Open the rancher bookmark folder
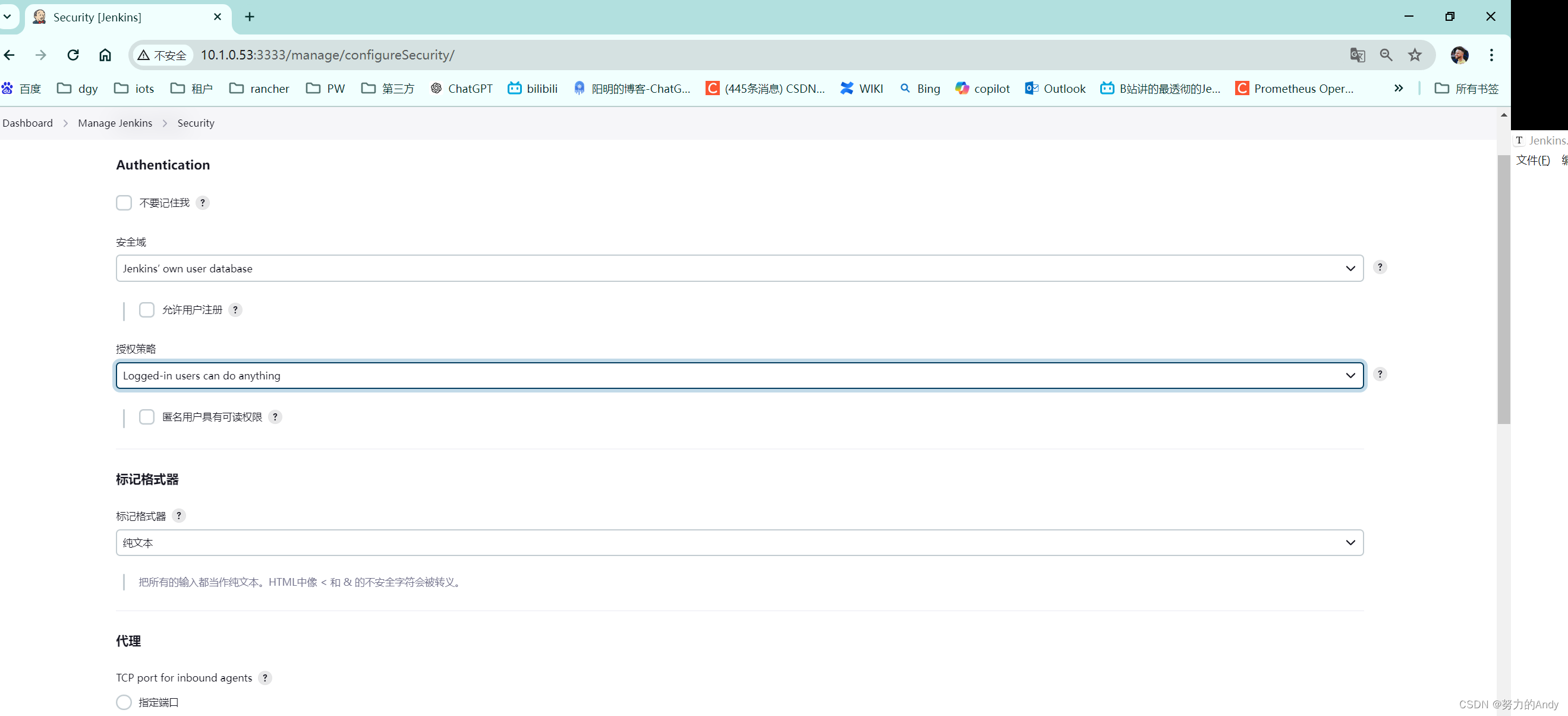 259,89
